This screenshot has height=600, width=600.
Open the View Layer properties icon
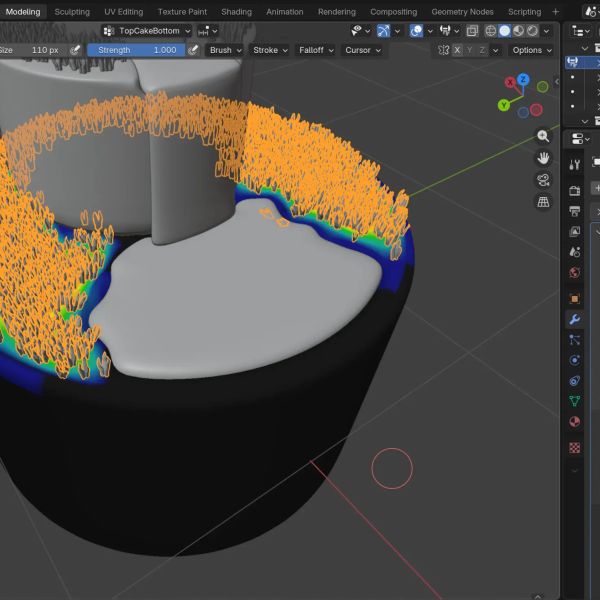(x=574, y=232)
